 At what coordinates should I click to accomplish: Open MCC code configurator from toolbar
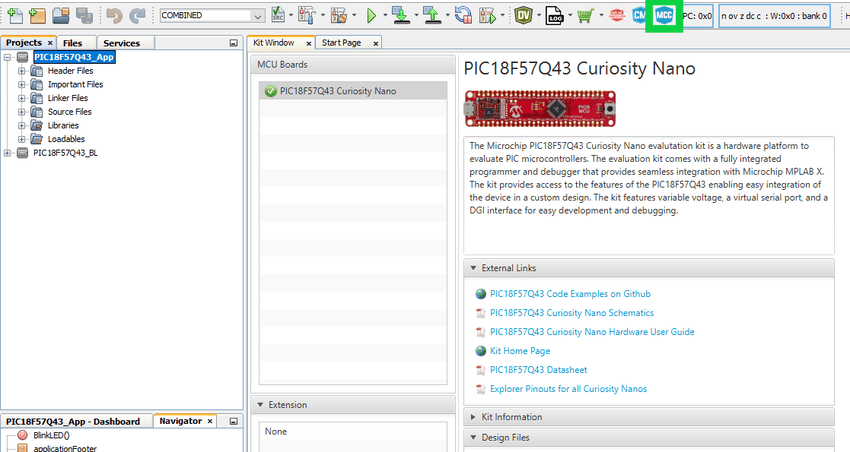[663, 16]
